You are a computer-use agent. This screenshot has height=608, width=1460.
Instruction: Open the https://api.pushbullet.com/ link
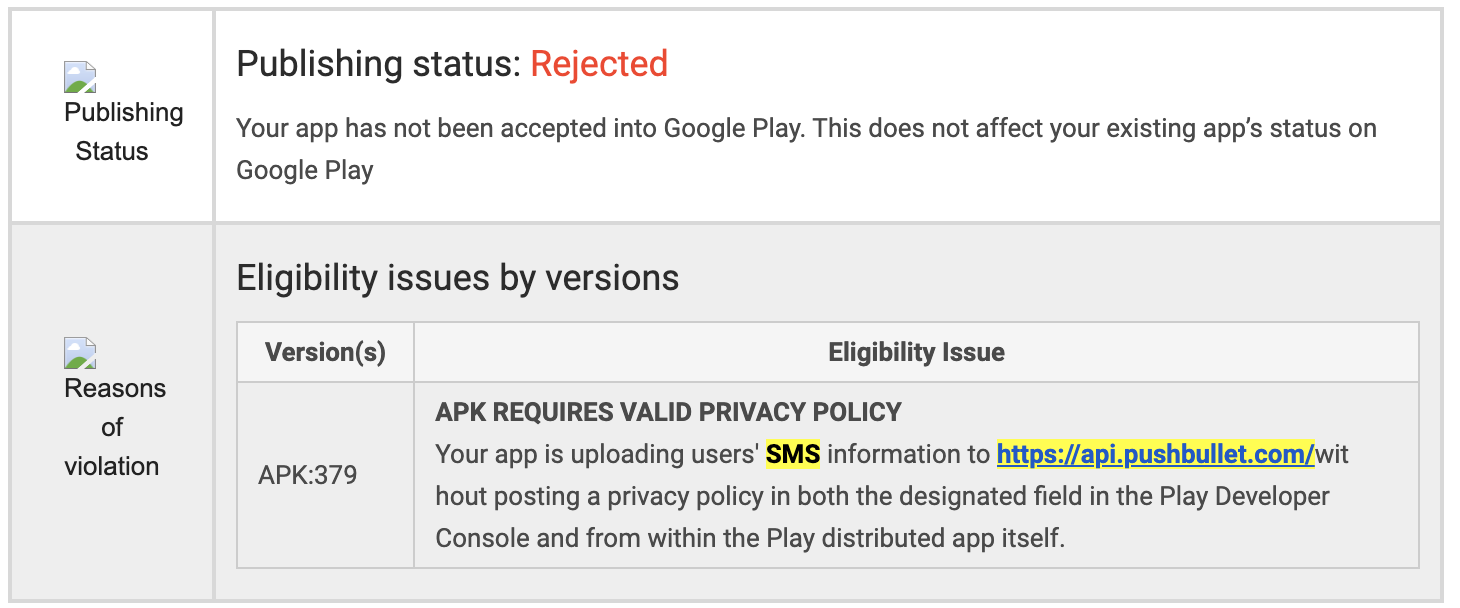[1156, 454]
